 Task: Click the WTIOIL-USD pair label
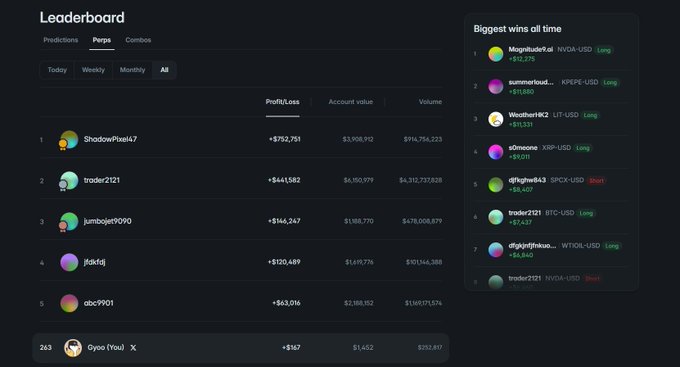581,246
